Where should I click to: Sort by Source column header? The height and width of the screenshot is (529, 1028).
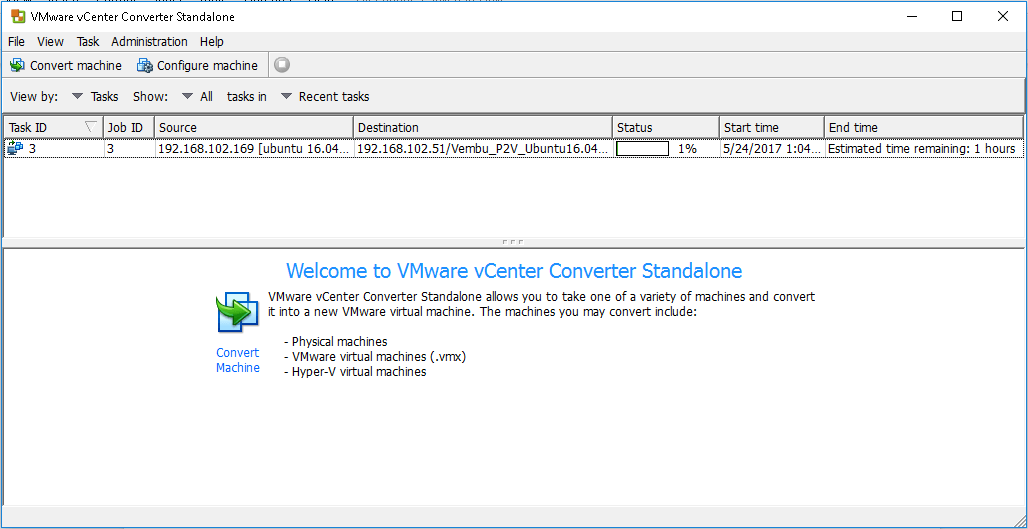254,127
